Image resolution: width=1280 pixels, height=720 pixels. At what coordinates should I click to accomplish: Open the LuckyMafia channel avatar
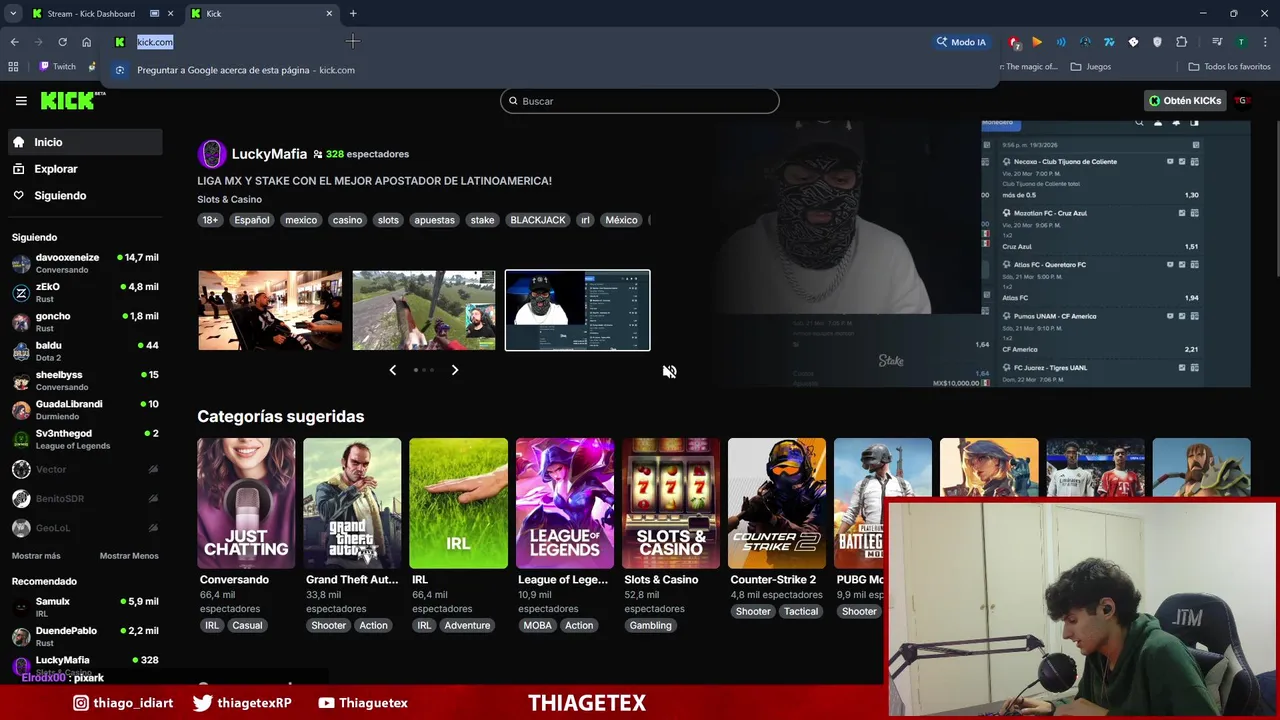point(211,154)
